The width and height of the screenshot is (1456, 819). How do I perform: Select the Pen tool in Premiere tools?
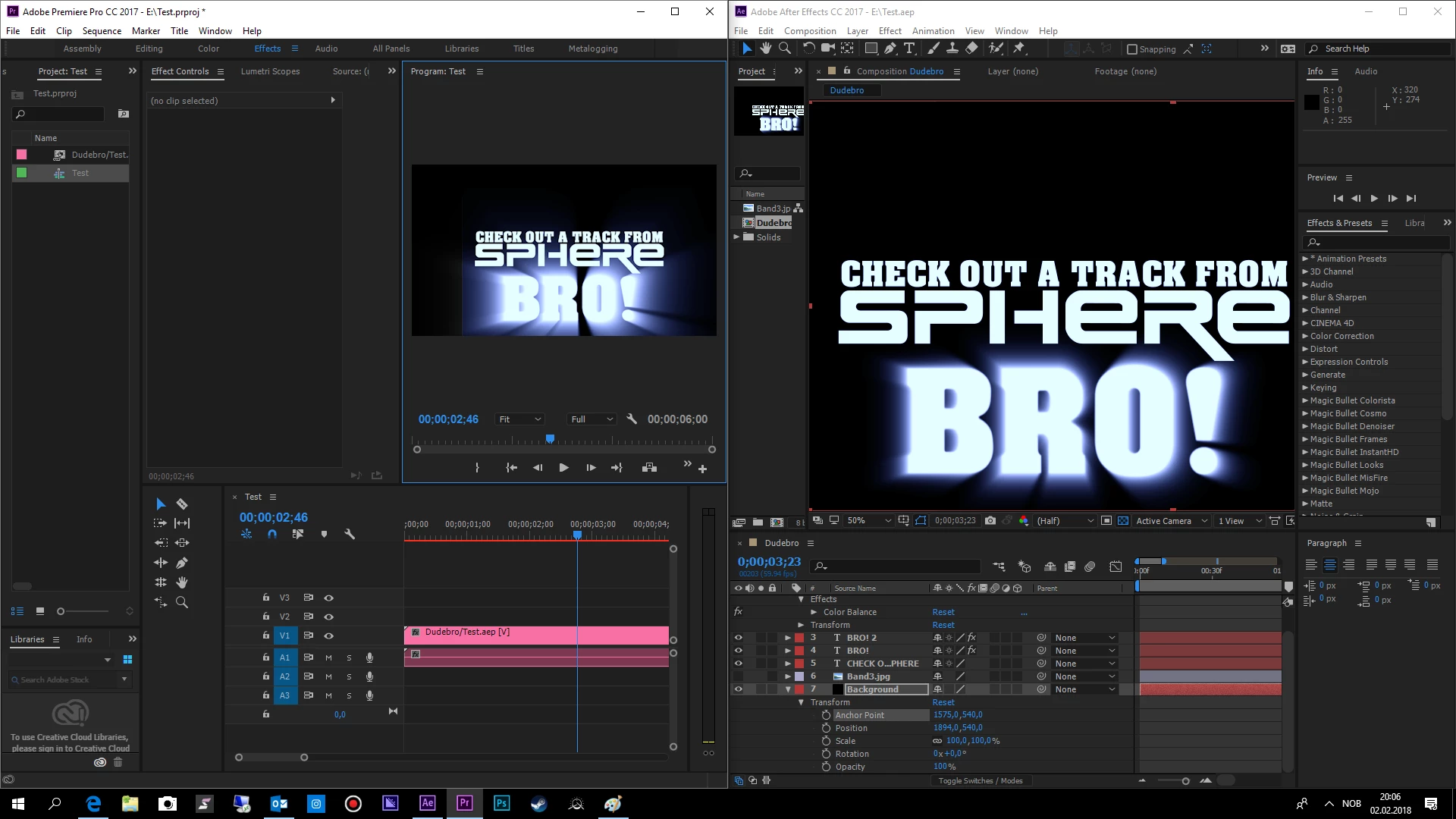tap(182, 563)
